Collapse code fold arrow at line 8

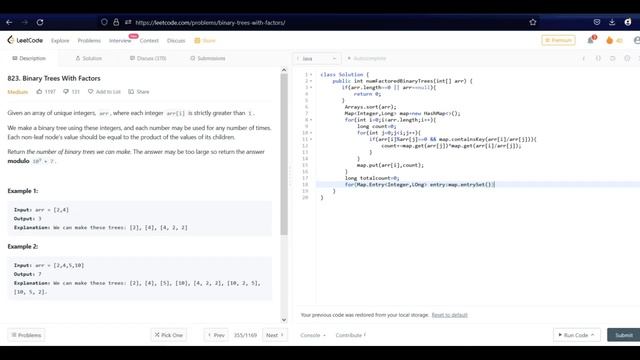[x=311, y=120]
